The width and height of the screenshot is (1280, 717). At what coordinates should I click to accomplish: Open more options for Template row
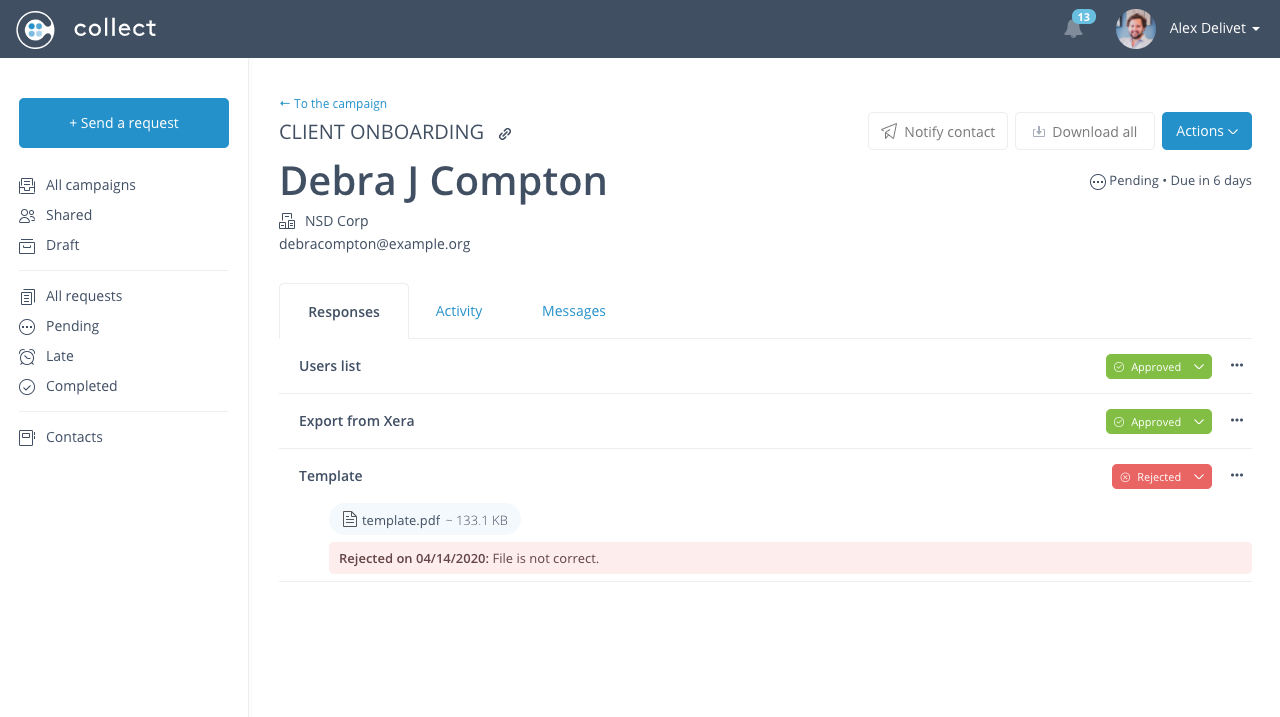pyautogui.click(x=1237, y=476)
